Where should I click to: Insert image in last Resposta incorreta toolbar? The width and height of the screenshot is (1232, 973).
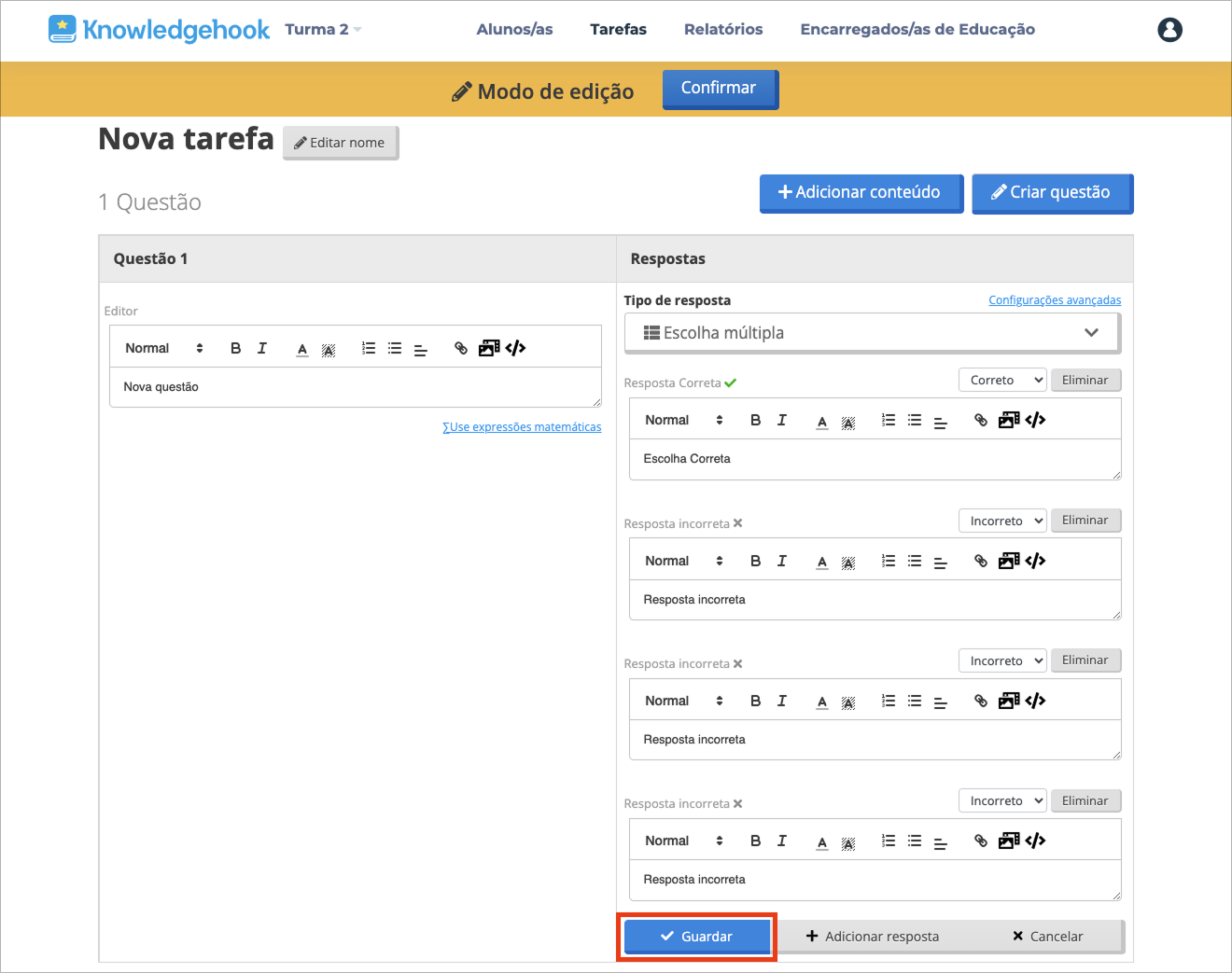(1009, 841)
